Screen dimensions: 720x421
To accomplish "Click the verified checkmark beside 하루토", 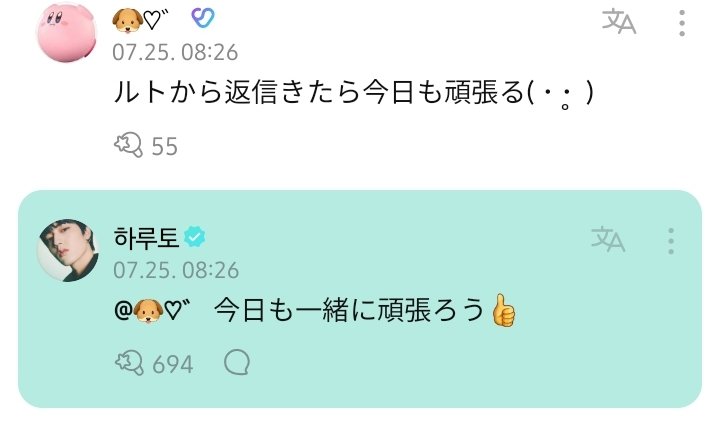I will click(195, 237).
